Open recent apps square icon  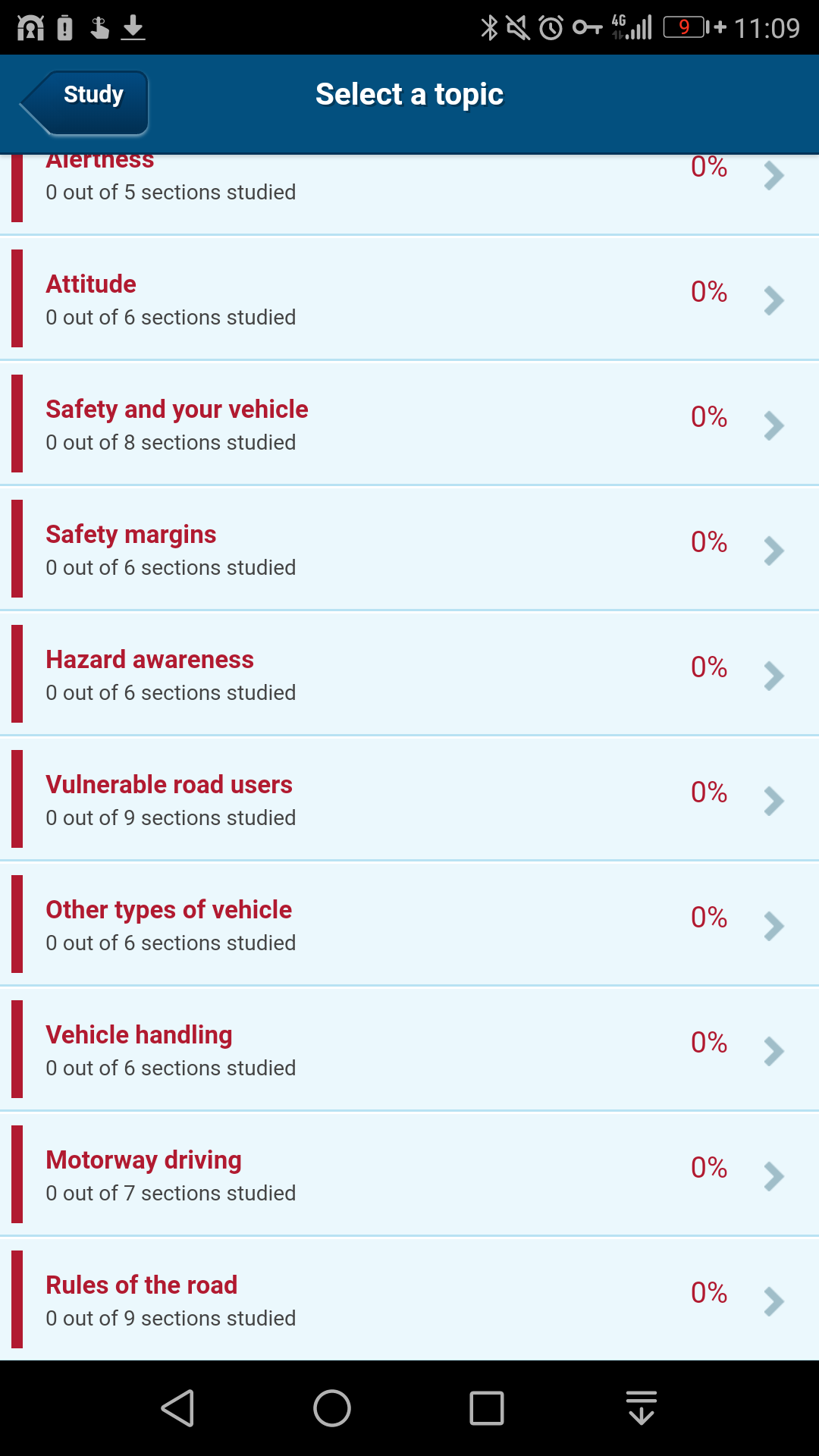(486, 1408)
